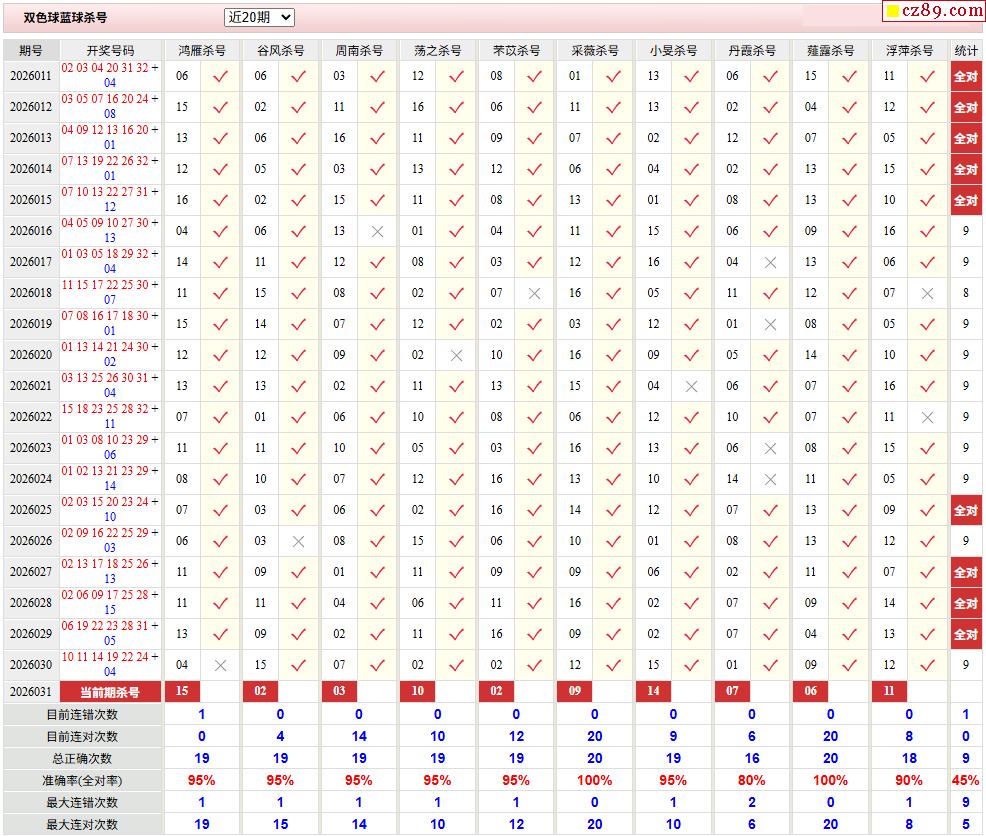Viewport: 986px width, 836px height.
Task: Click the X mark in 荡之杀号 row 2026020
Action: (x=456, y=355)
